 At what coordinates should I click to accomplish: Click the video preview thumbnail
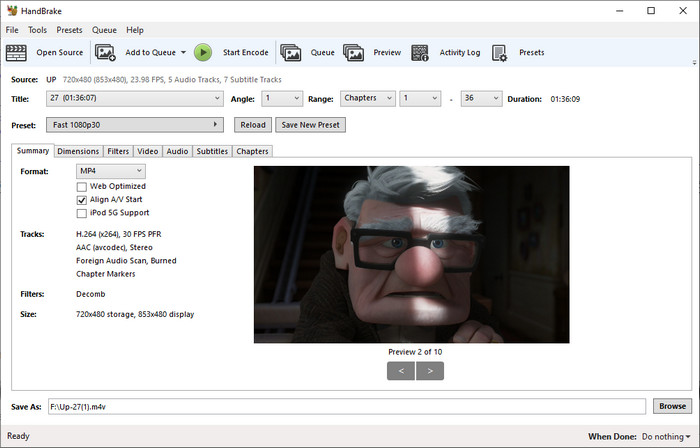point(412,254)
